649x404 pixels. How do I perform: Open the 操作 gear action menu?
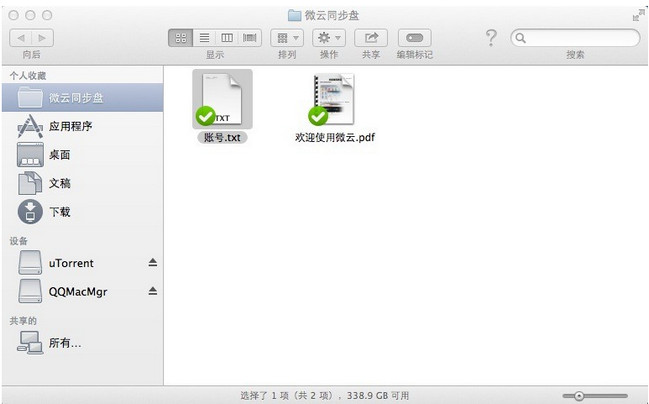pyautogui.click(x=329, y=38)
